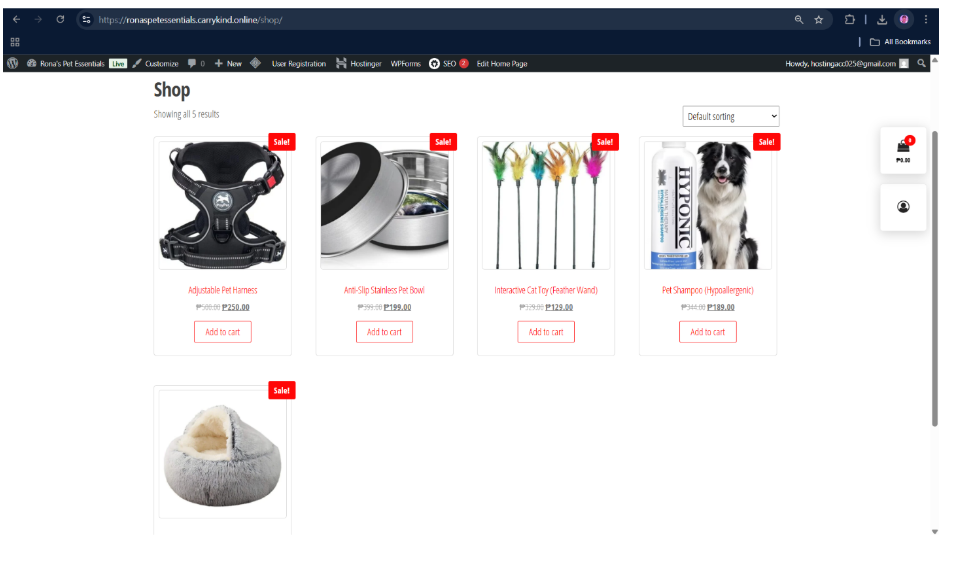This screenshot has width=954, height=588.
Task: Open WPForms admin bar menu
Action: click(x=405, y=63)
